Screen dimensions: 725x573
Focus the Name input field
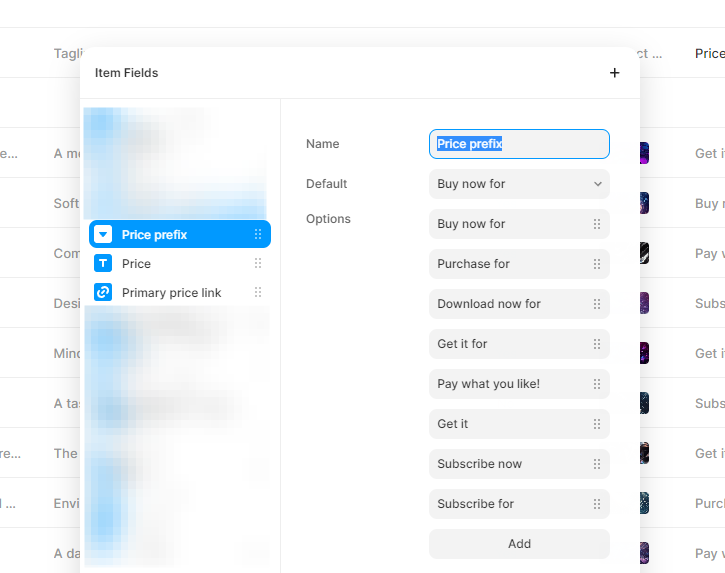(519, 144)
